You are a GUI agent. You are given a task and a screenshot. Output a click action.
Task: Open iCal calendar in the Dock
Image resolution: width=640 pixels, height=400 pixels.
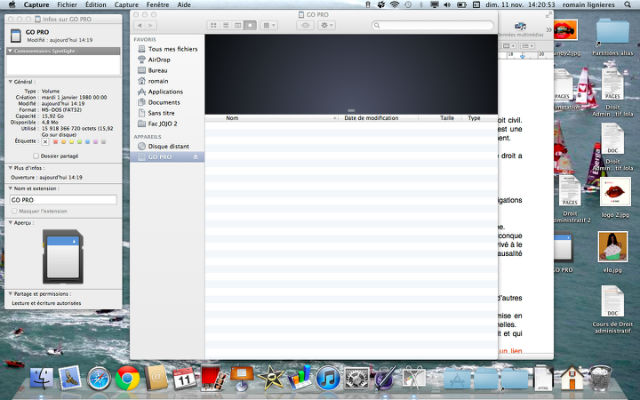184,378
